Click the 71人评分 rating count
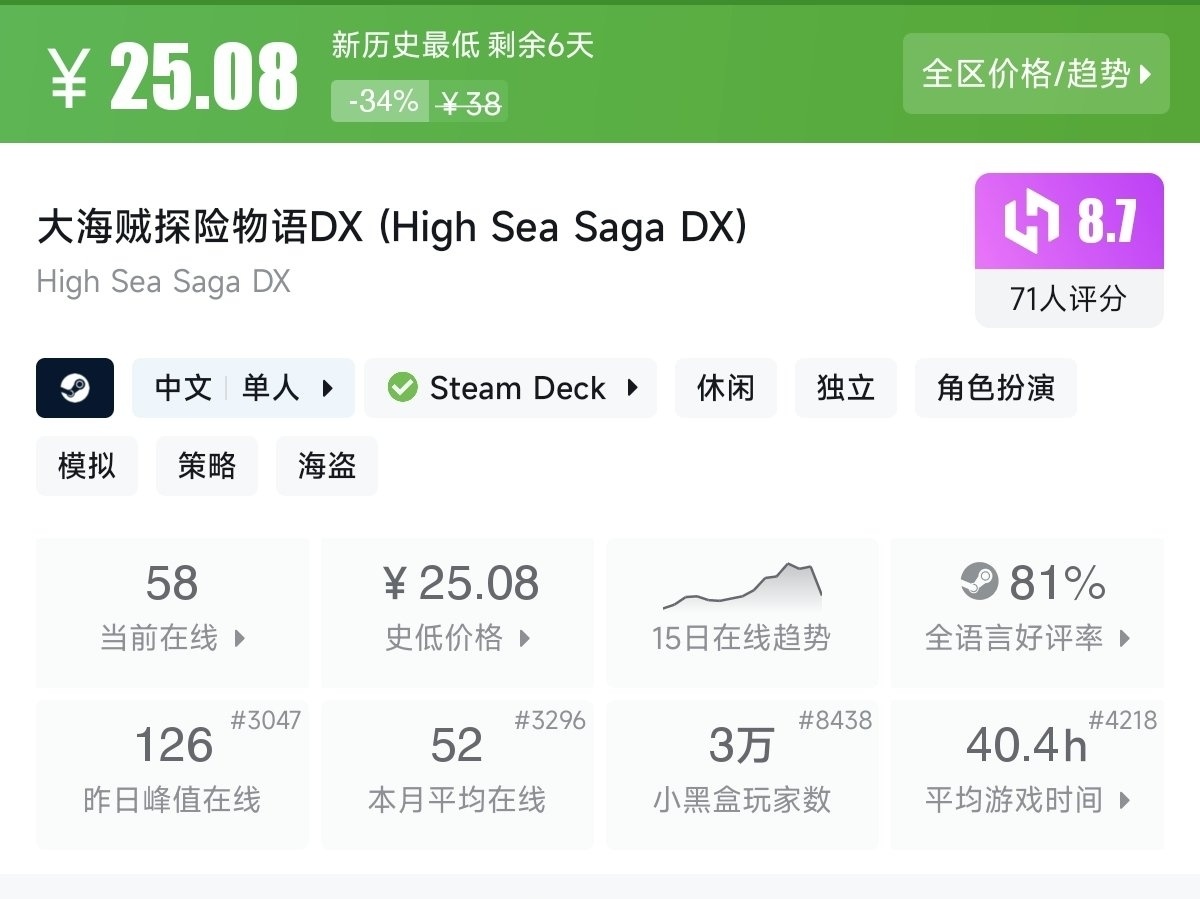The image size is (1200, 899). (x=1068, y=298)
